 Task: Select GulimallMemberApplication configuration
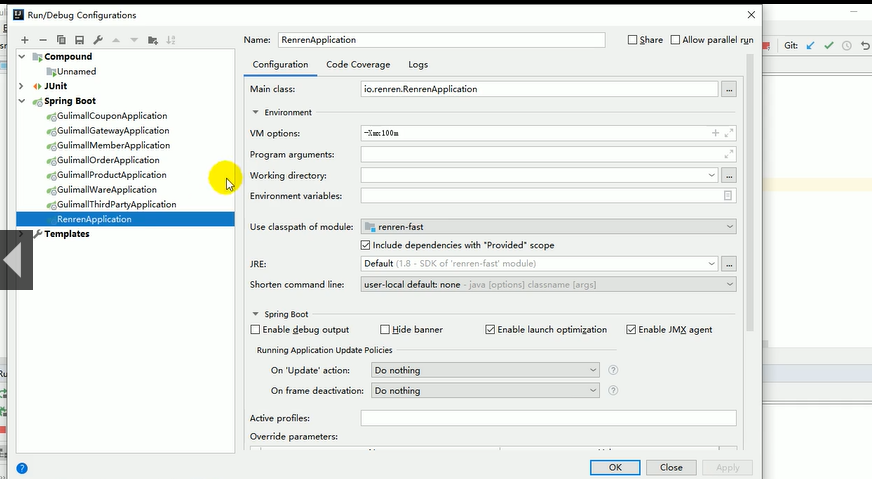113,145
